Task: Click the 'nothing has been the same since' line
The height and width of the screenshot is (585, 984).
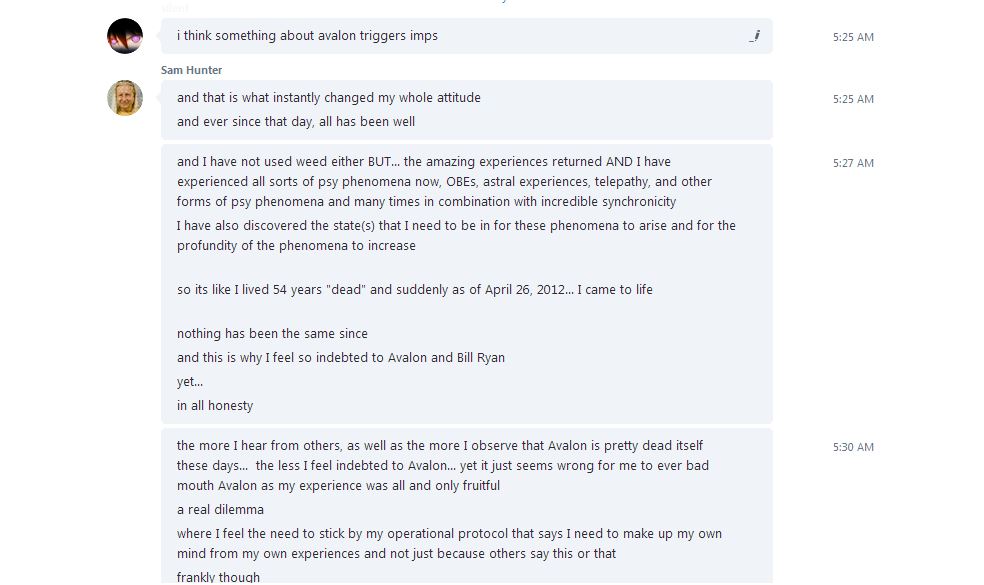Action: click(272, 334)
